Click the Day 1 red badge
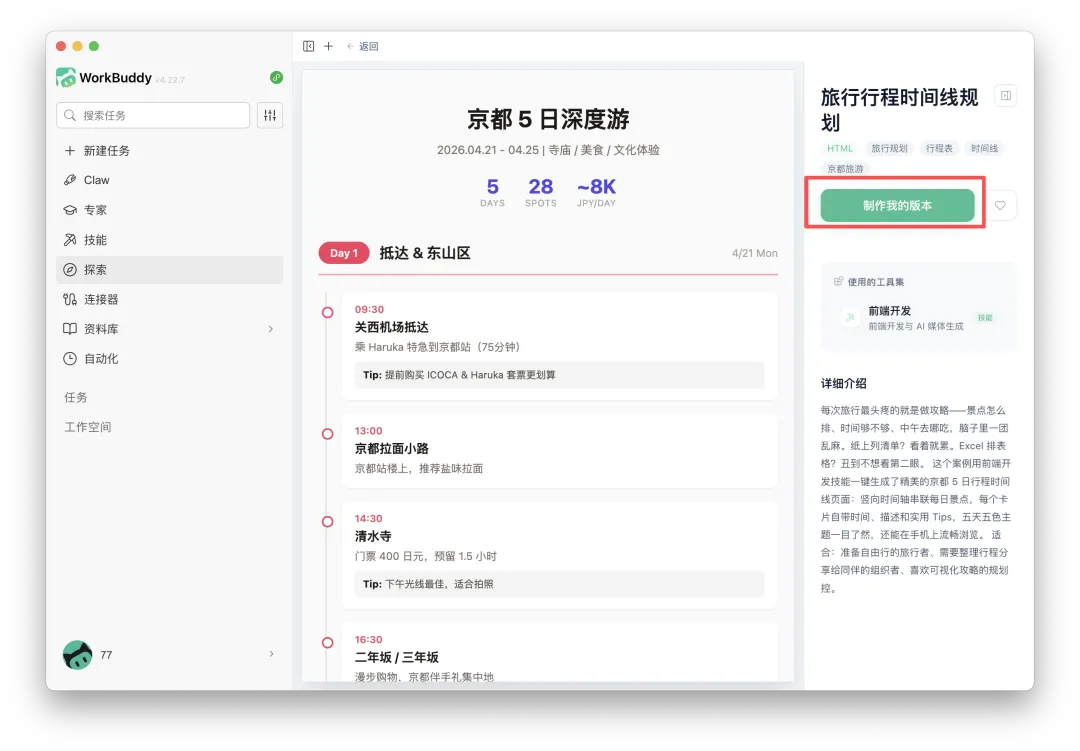Viewport: 1080px width, 751px height. (x=344, y=253)
